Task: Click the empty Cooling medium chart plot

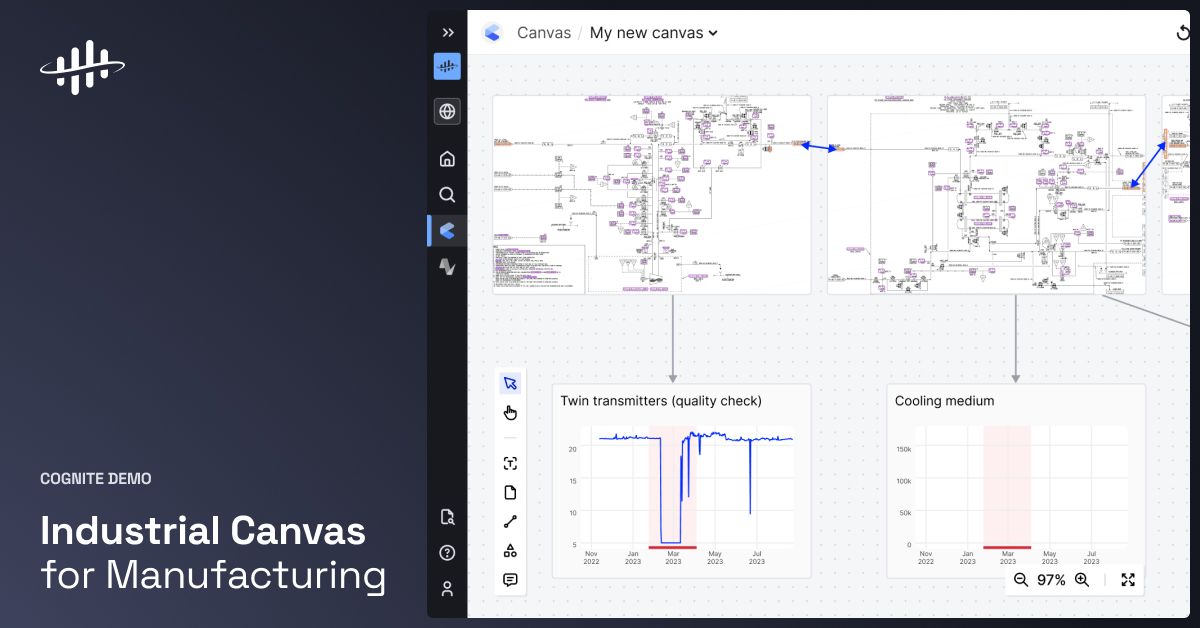Action: coord(1021,487)
